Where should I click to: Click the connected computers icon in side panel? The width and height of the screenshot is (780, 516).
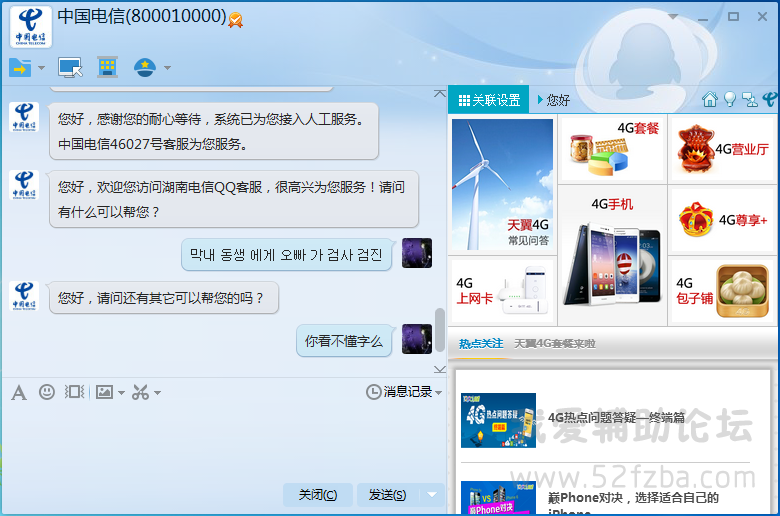coord(750,100)
